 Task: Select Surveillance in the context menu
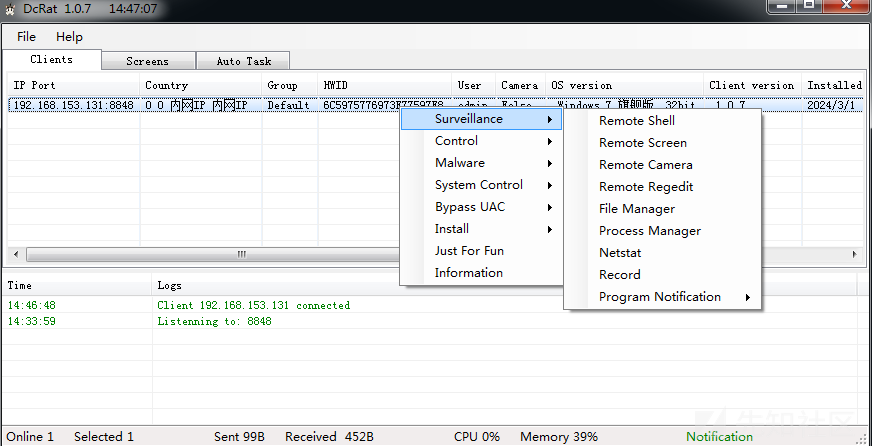(x=481, y=119)
